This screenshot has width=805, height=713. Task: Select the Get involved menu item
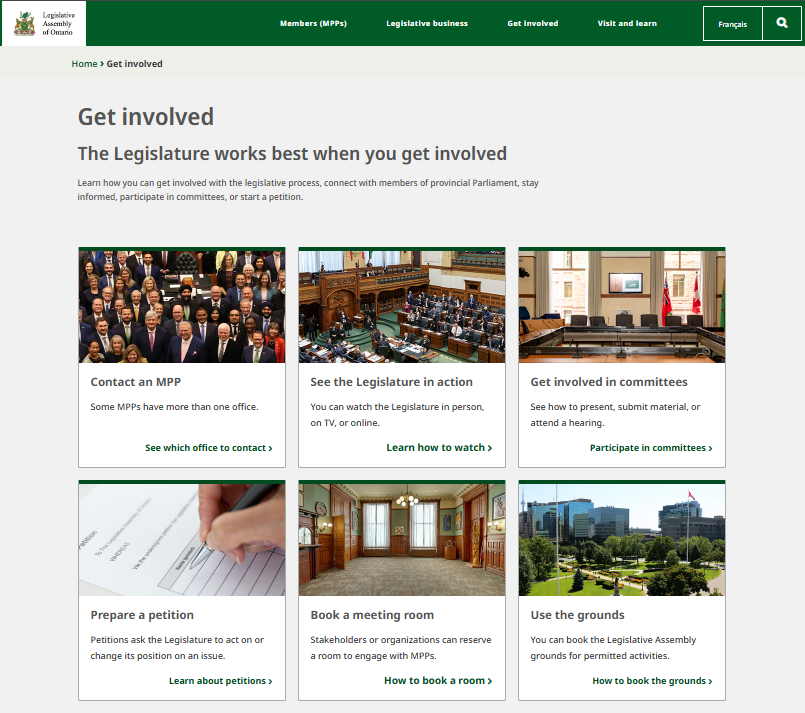[x=532, y=23]
